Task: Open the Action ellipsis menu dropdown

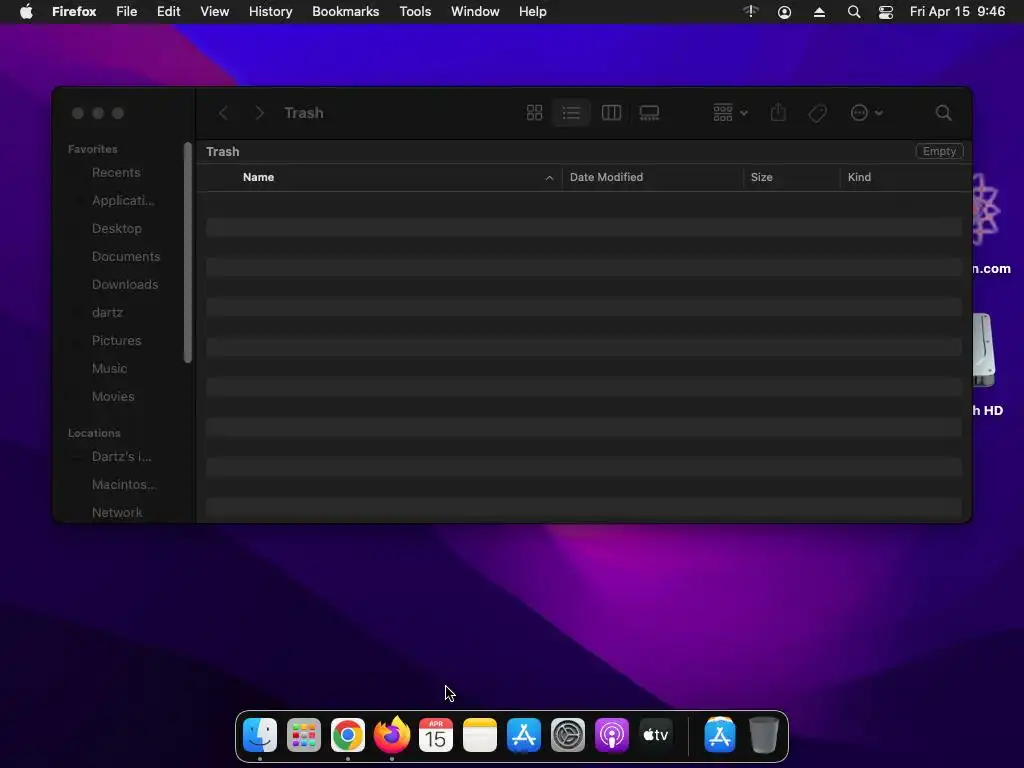Action: tap(867, 113)
